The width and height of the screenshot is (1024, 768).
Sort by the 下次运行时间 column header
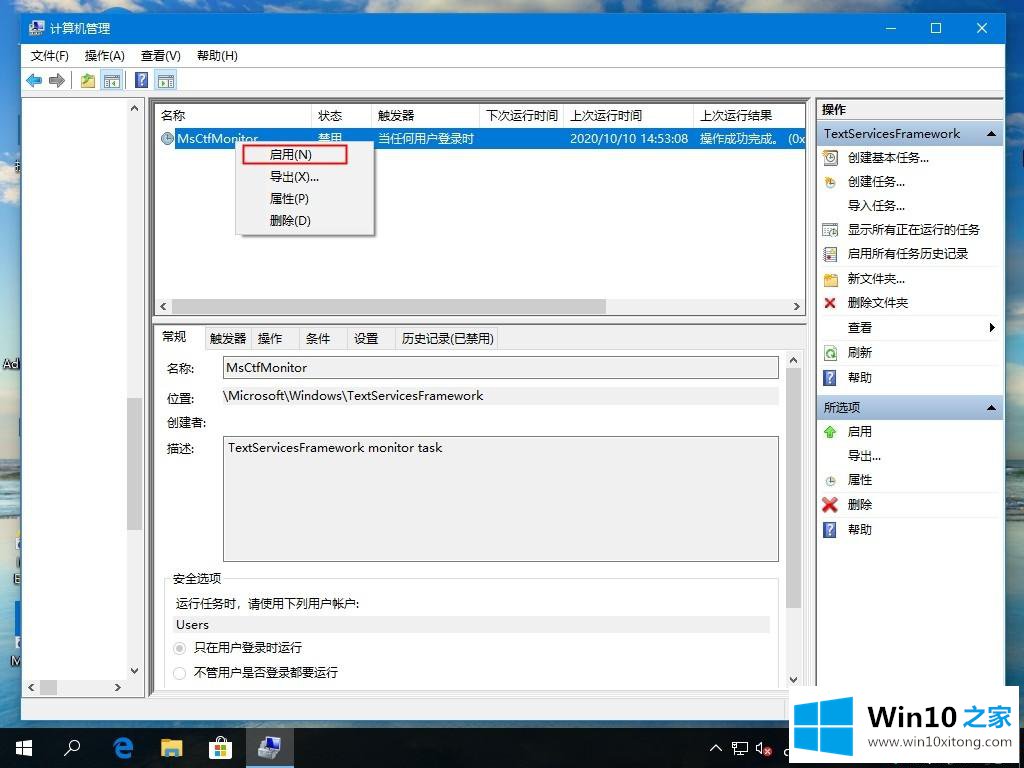tap(521, 116)
